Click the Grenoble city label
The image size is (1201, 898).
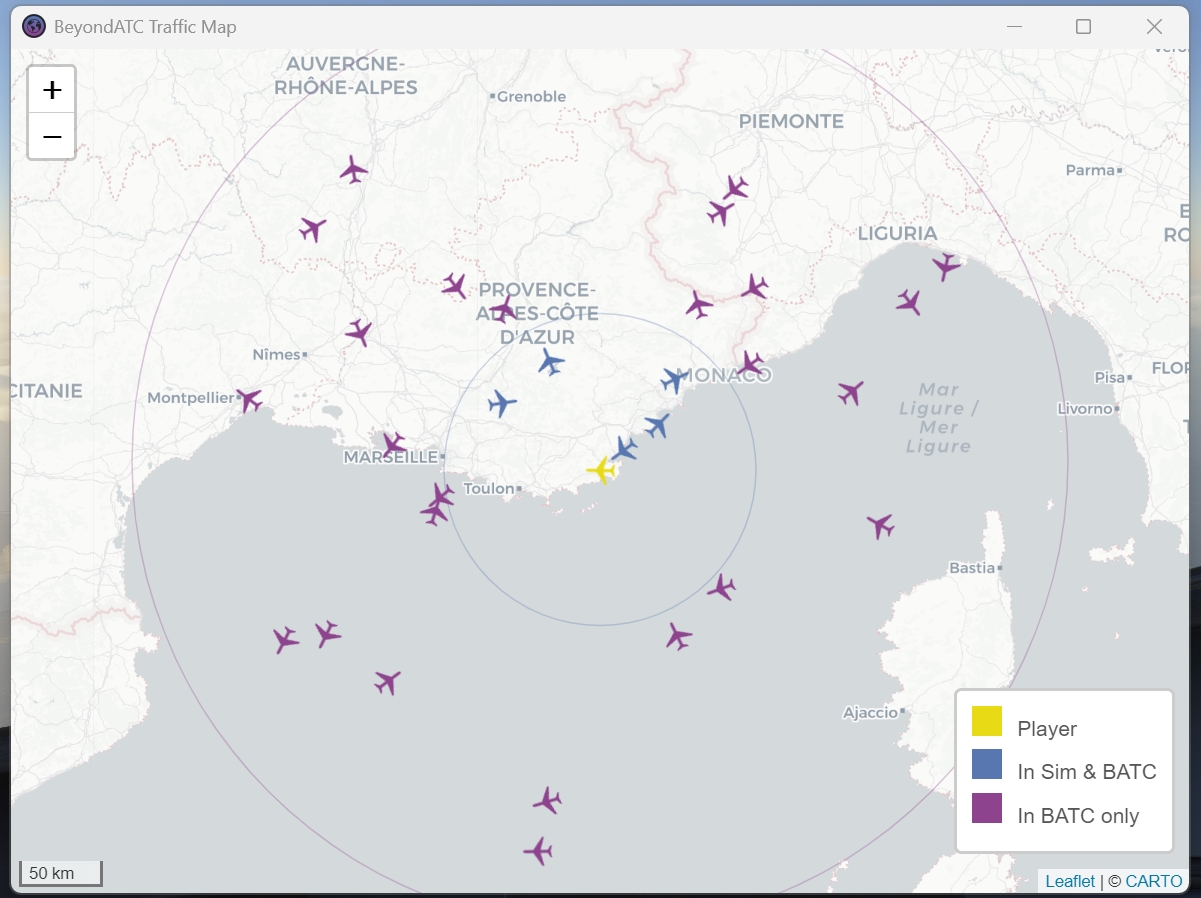[531, 97]
